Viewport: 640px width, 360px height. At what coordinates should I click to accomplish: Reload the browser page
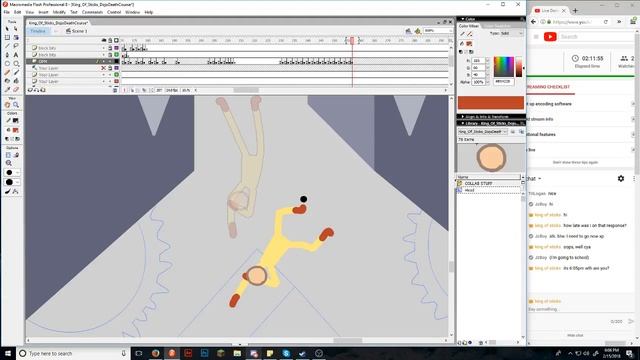[606, 22]
